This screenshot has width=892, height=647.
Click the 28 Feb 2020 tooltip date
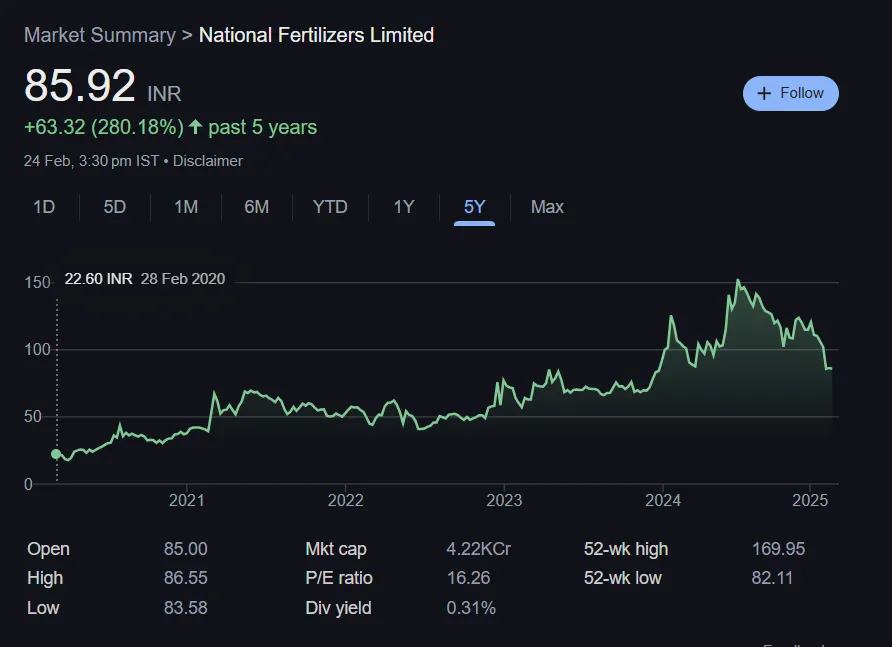183,279
